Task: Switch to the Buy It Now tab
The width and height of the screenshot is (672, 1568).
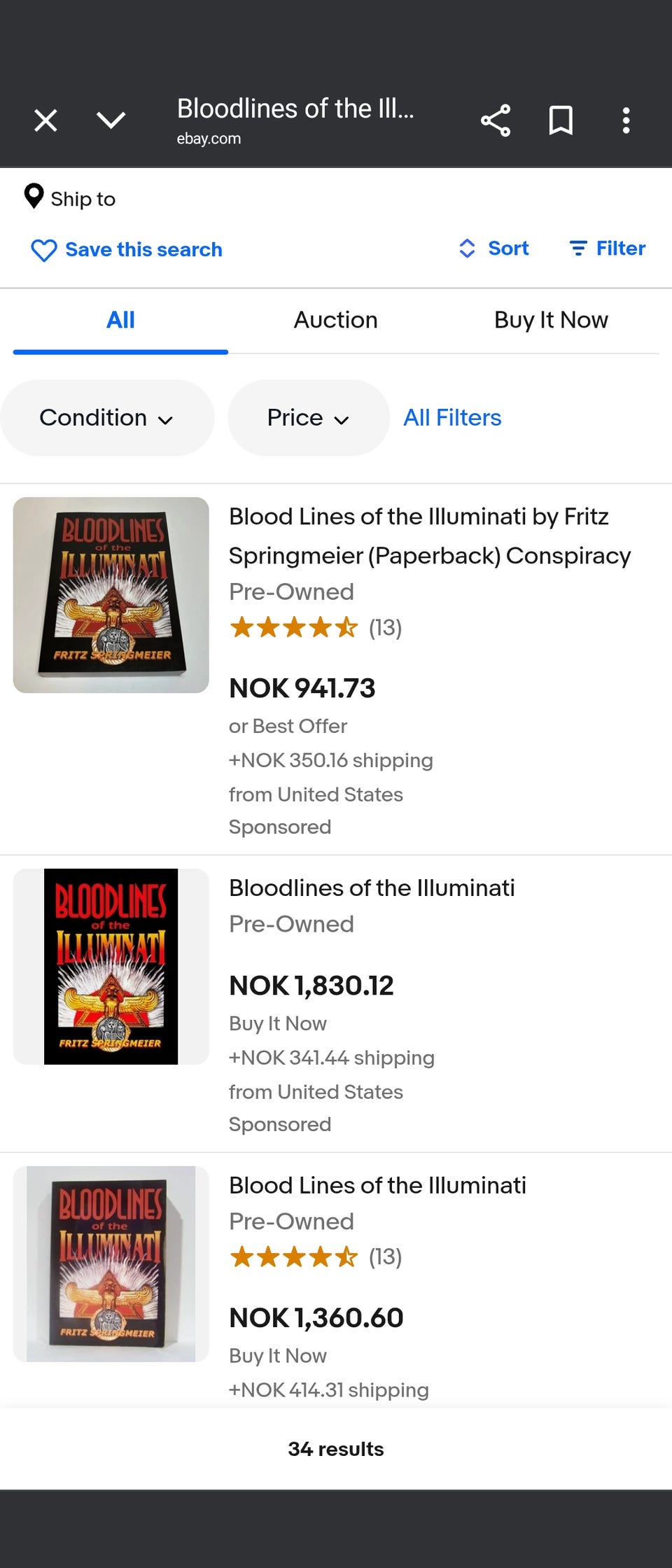Action: click(x=551, y=320)
